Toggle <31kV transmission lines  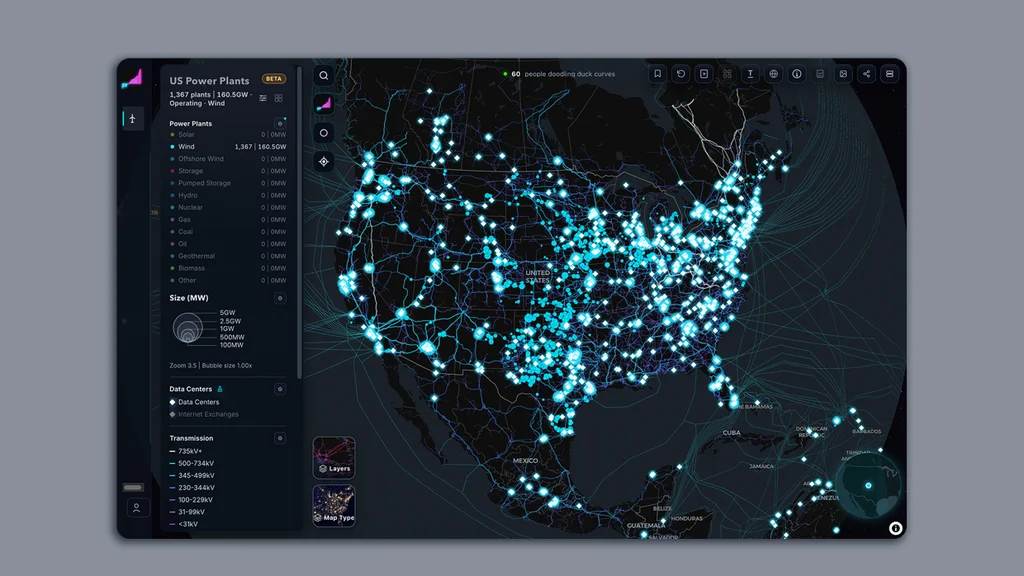184,524
